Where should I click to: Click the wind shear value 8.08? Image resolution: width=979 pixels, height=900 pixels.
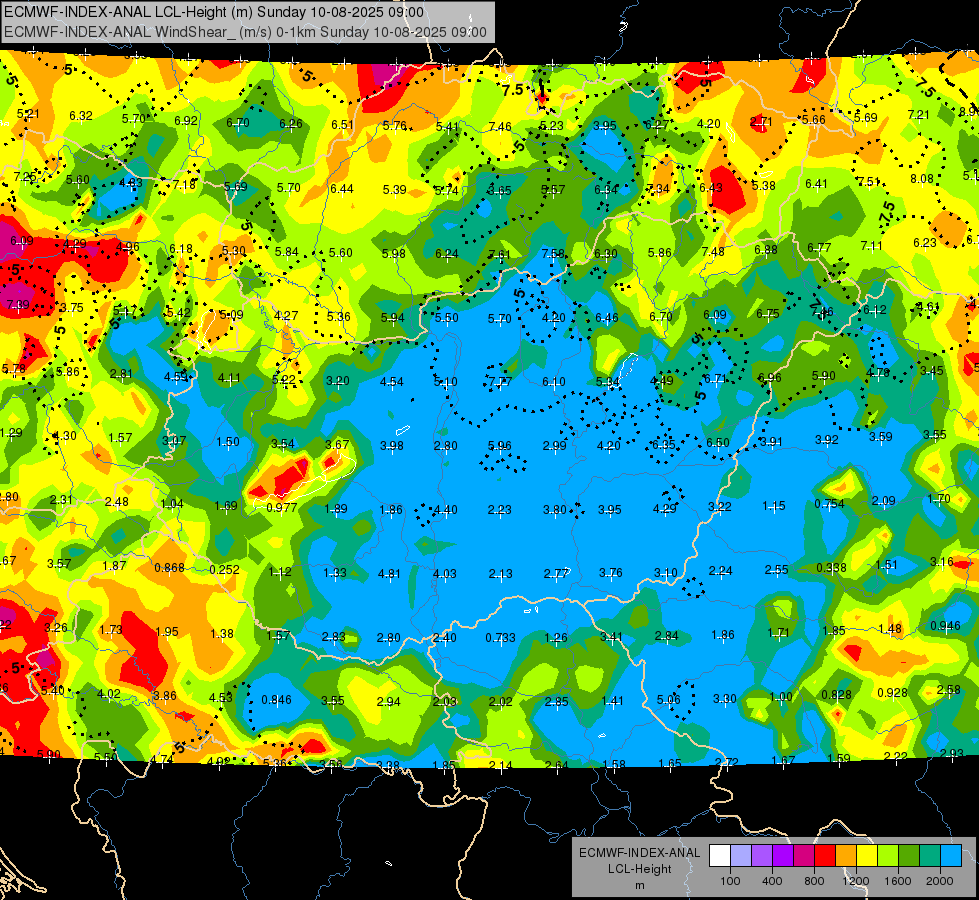tap(922, 179)
